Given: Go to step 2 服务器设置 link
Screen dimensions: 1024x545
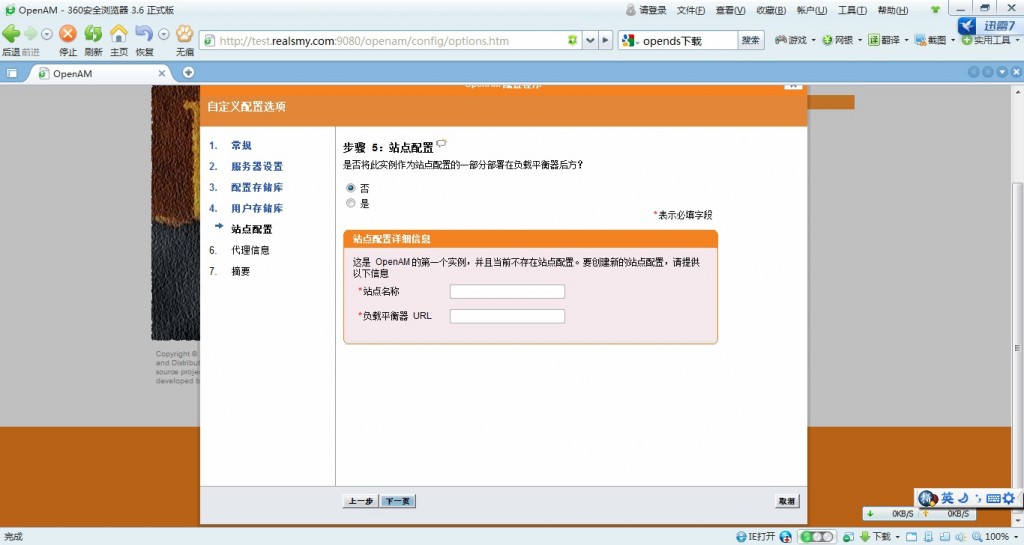Looking at the screenshot, I should coord(257,166).
